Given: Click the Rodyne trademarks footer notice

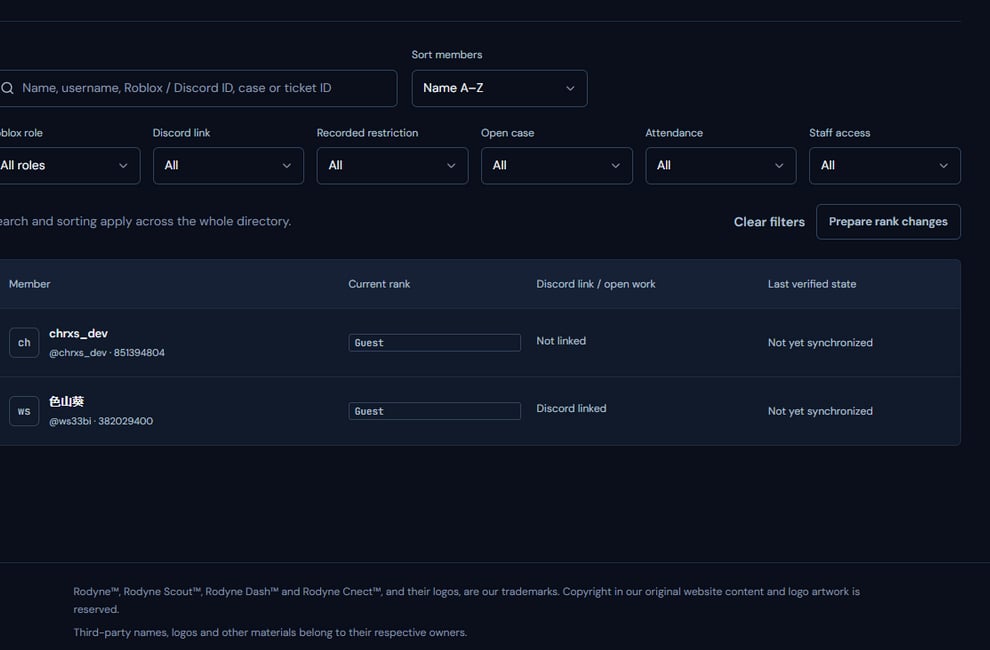Looking at the screenshot, I should (x=466, y=600).
